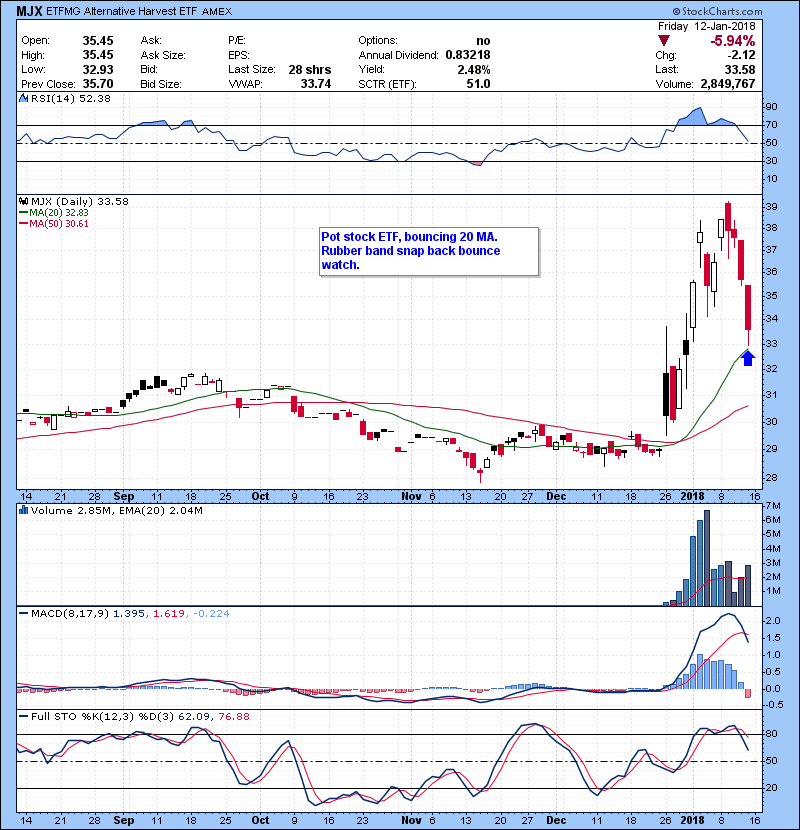Click the green MA(20) 32.83 legend entry

coord(55,212)
